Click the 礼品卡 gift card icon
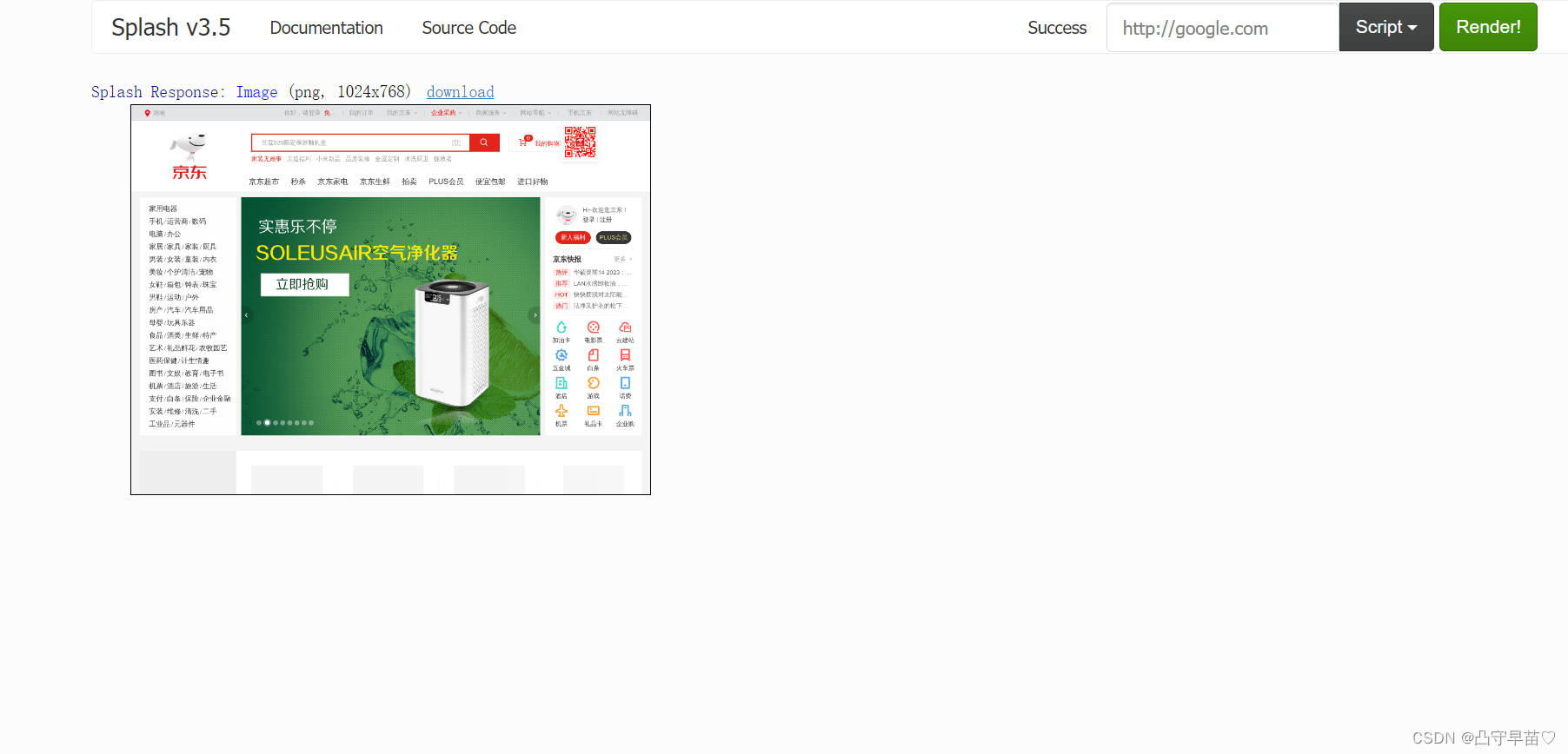Viewport: 1568px width, 754px height. 593,411
